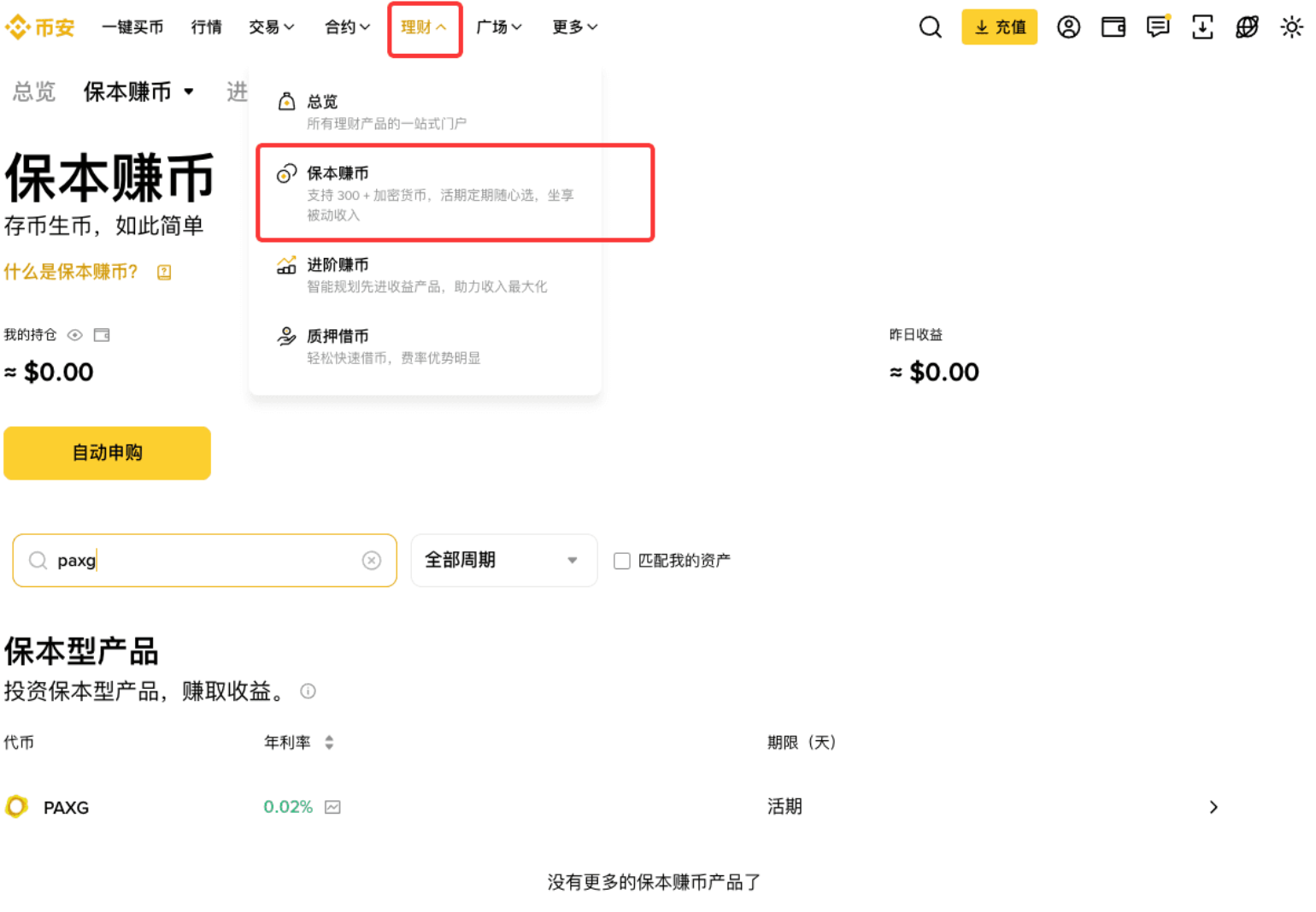The width and height of the screenshot is (1316, 912).
Task: Toggle visibility of 我的持仓 balance
Action: [74, 335]
